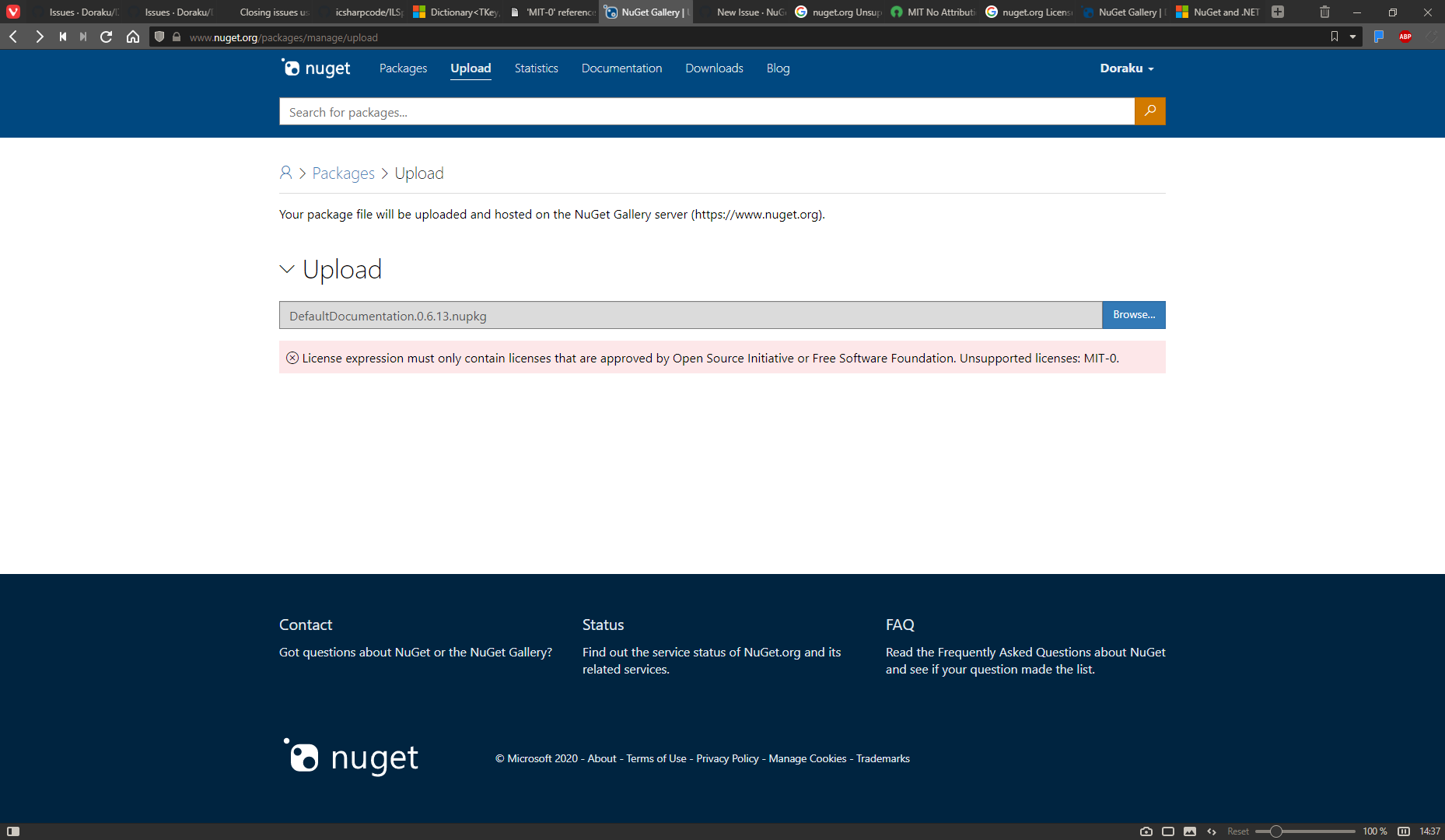Open the FAQ footer link
Viewport: 1445px width, 840px height.
(900, 625)
